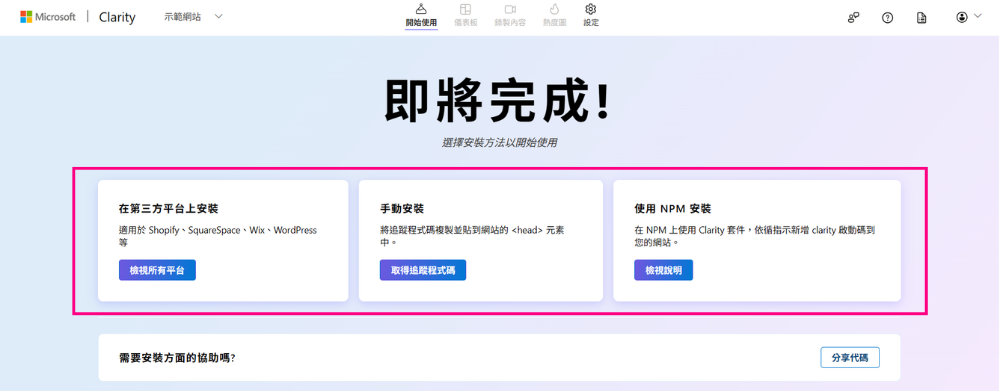Expand the 示範網站 project dropdown
The width and height of the screenshot is (1000, 391).
pos(194,17)
